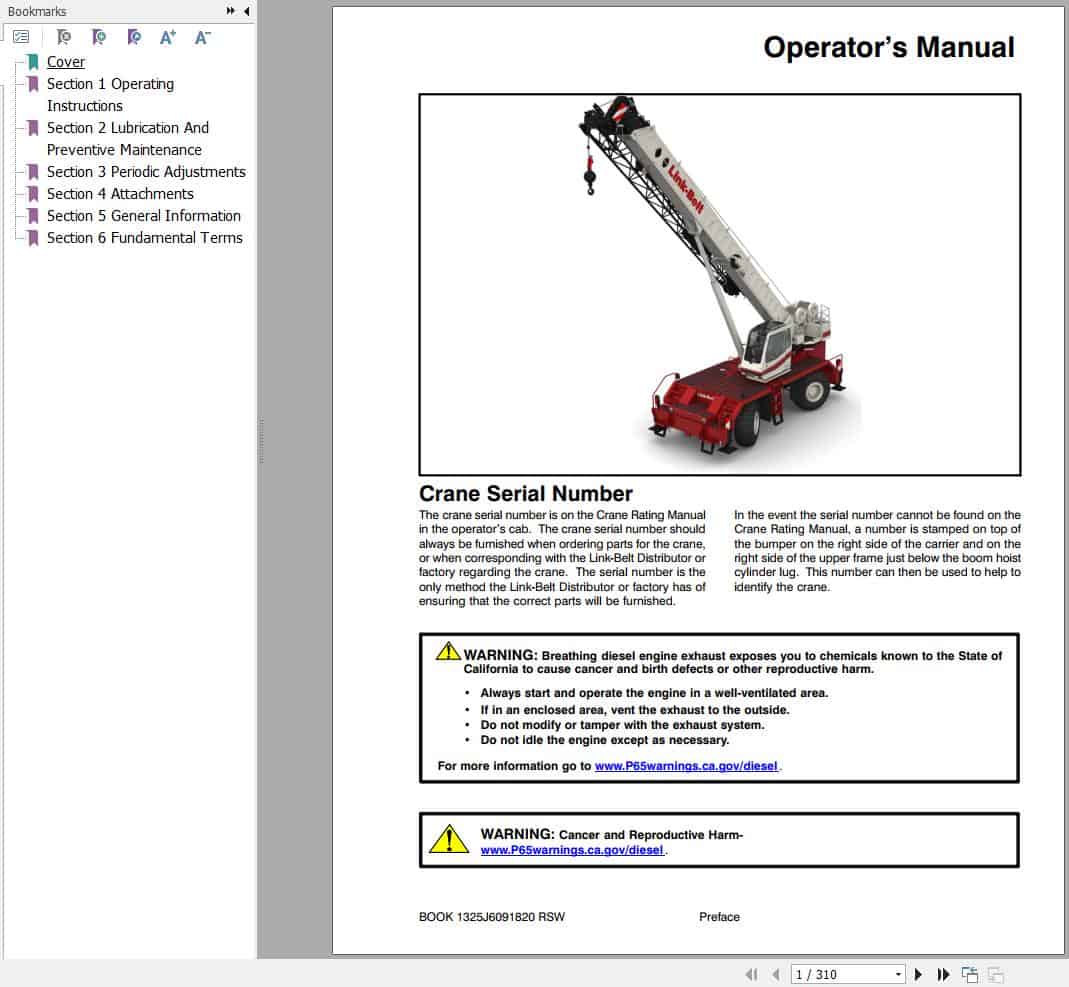Collapse the Bookmarks panel with the arrow
This screenshot has height=987, width=1069.
pyautogui.click(x=246, y=11)
